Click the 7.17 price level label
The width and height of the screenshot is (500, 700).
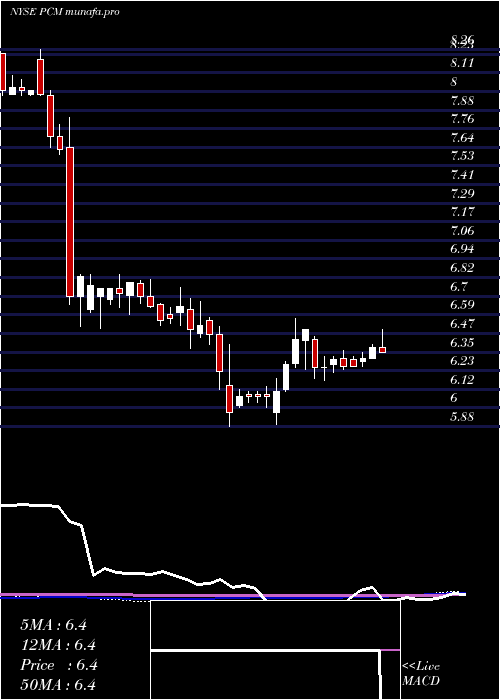click(462, 212)
